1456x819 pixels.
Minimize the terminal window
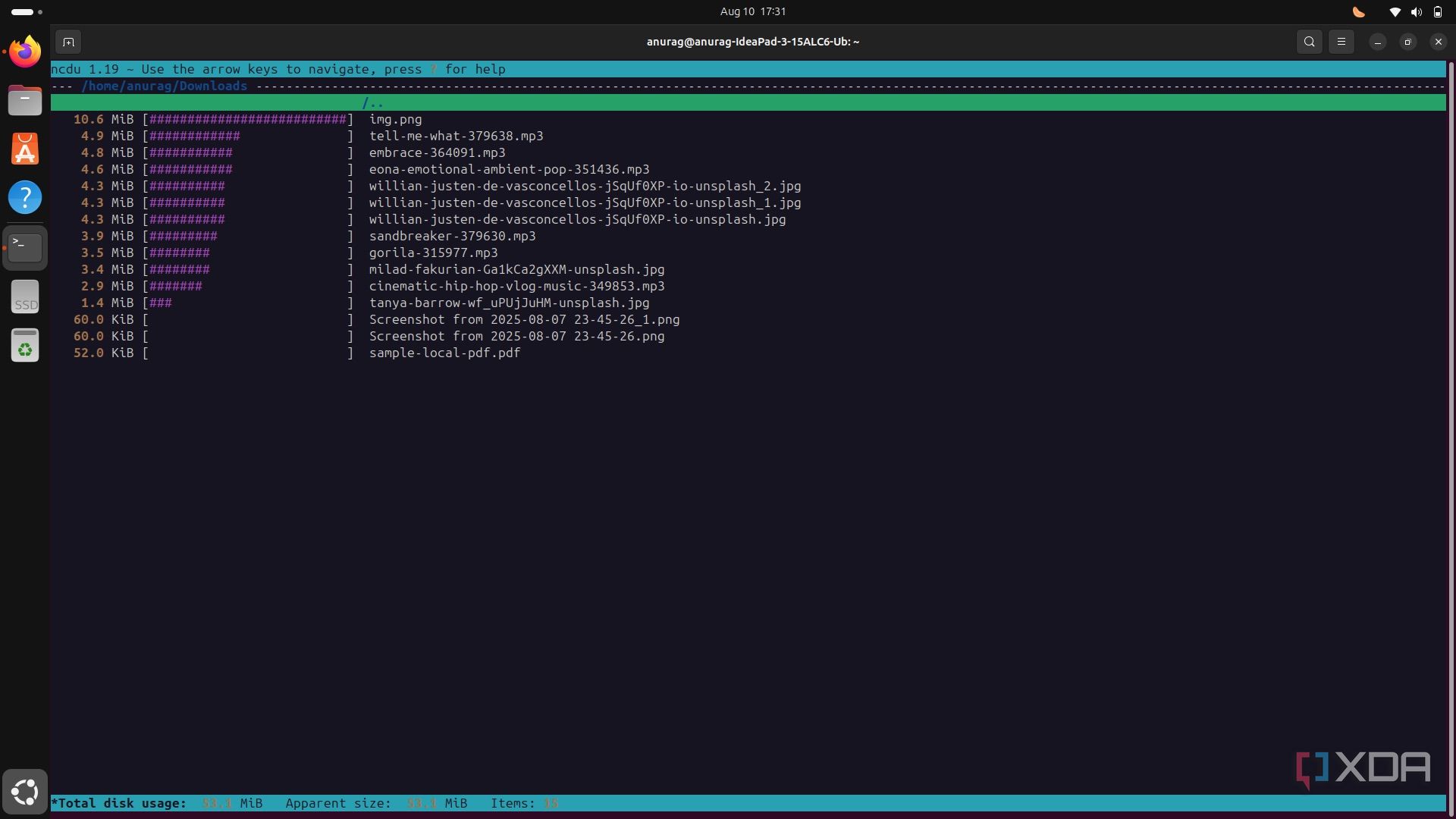(1377, 42)
